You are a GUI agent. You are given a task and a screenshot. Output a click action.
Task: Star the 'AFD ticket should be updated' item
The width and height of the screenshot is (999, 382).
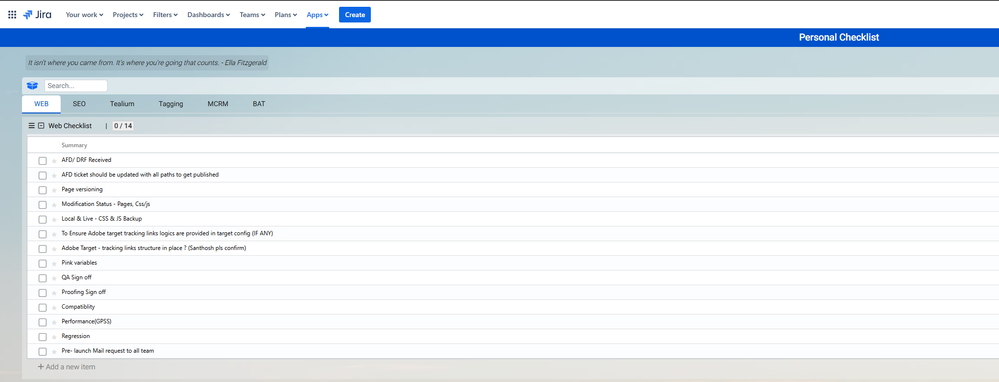[x=54, y=176]
